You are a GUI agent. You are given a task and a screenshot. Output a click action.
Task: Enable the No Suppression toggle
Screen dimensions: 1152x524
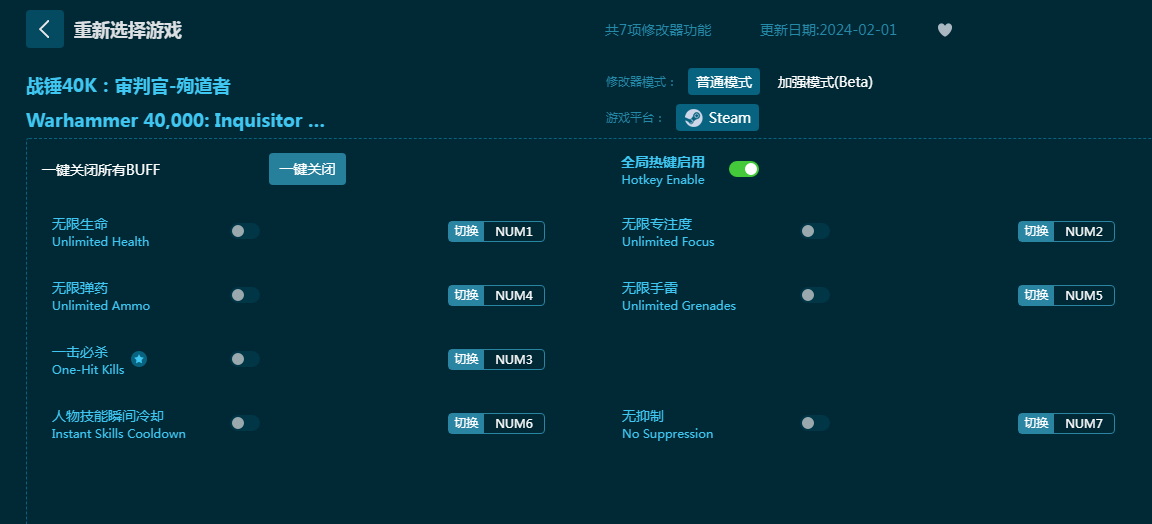coord(815,423)
